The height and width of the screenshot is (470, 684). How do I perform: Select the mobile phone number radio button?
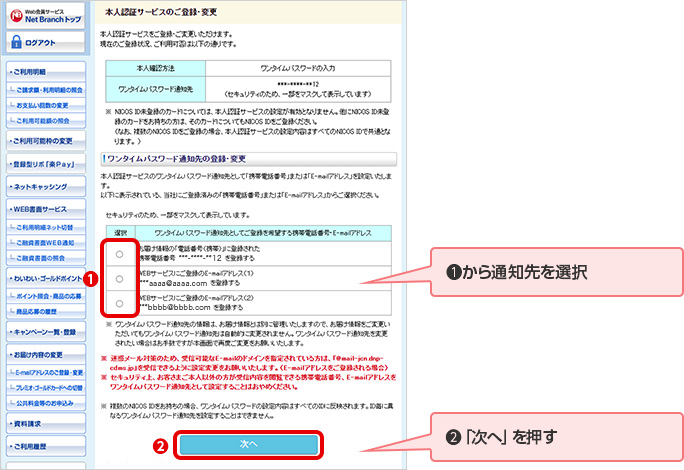point(120,256)
